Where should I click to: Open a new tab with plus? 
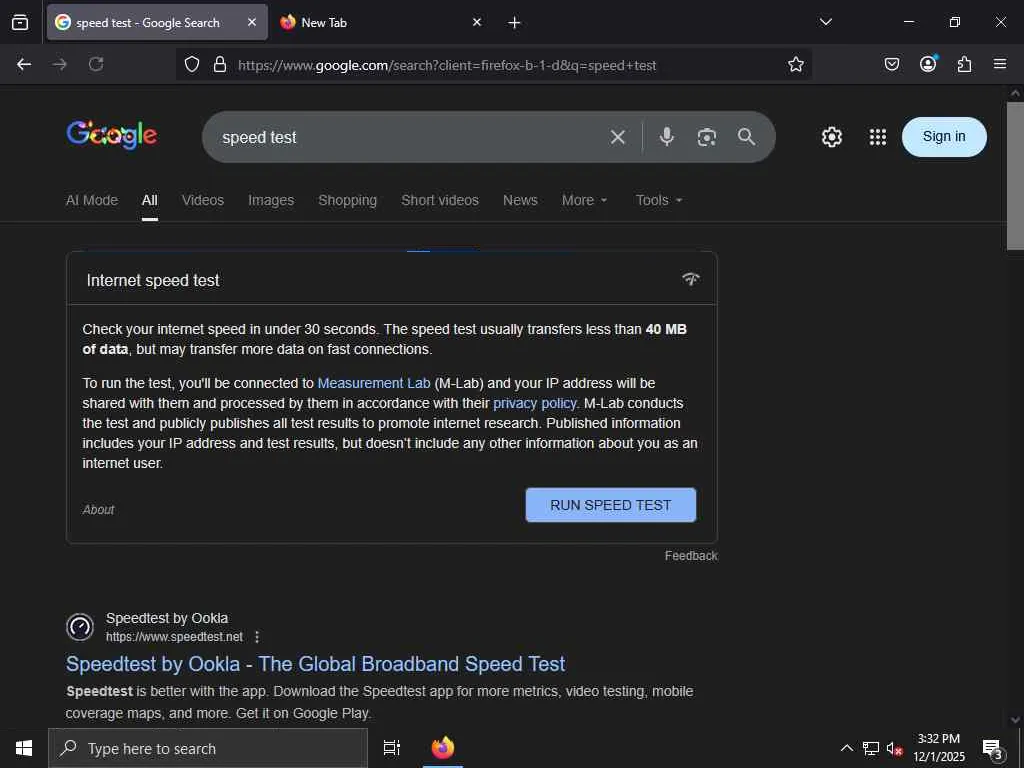514,23
